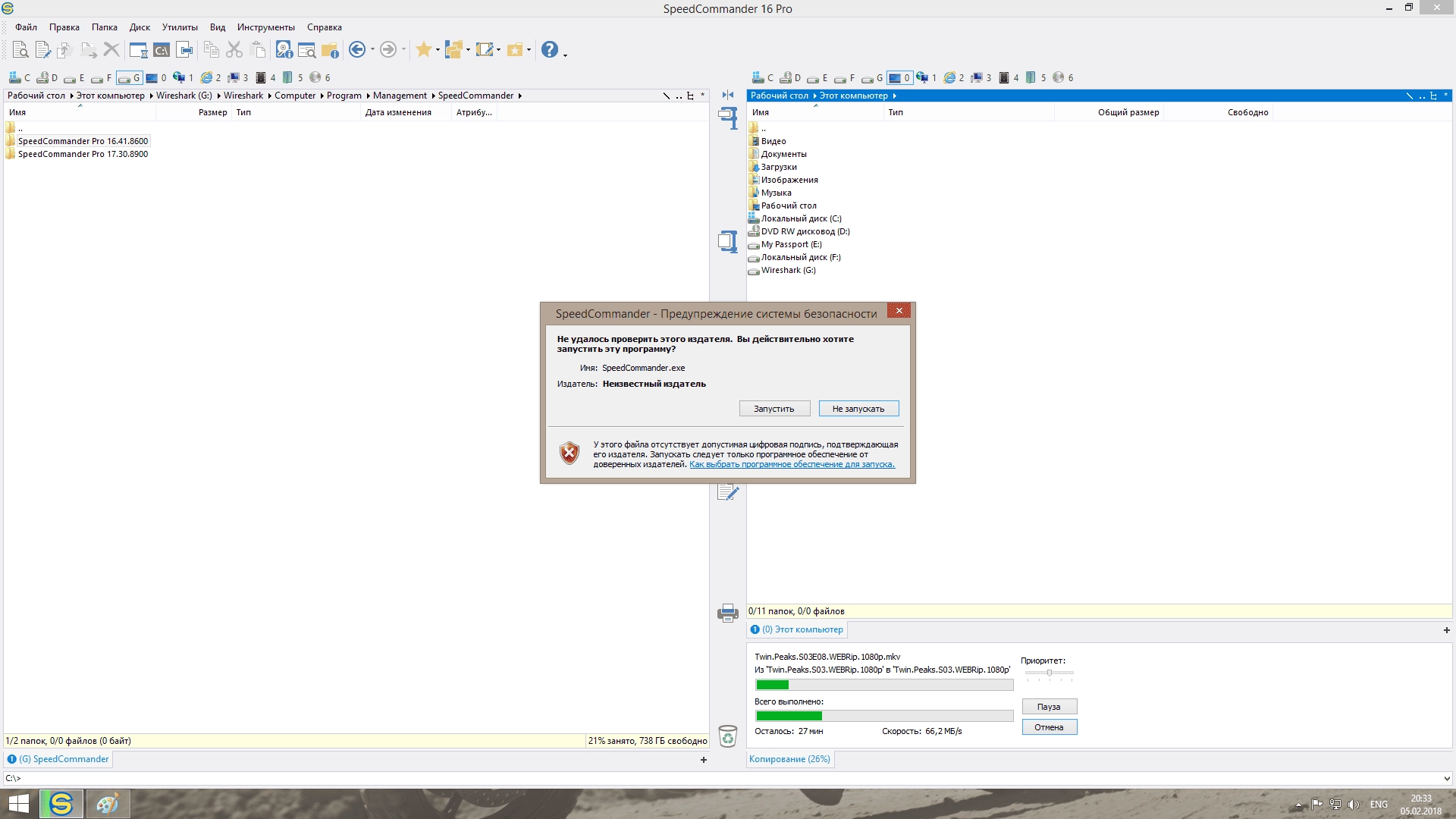Click the priority slider handle
The width and height of the screenshot is (1456, 819).
1050,673
